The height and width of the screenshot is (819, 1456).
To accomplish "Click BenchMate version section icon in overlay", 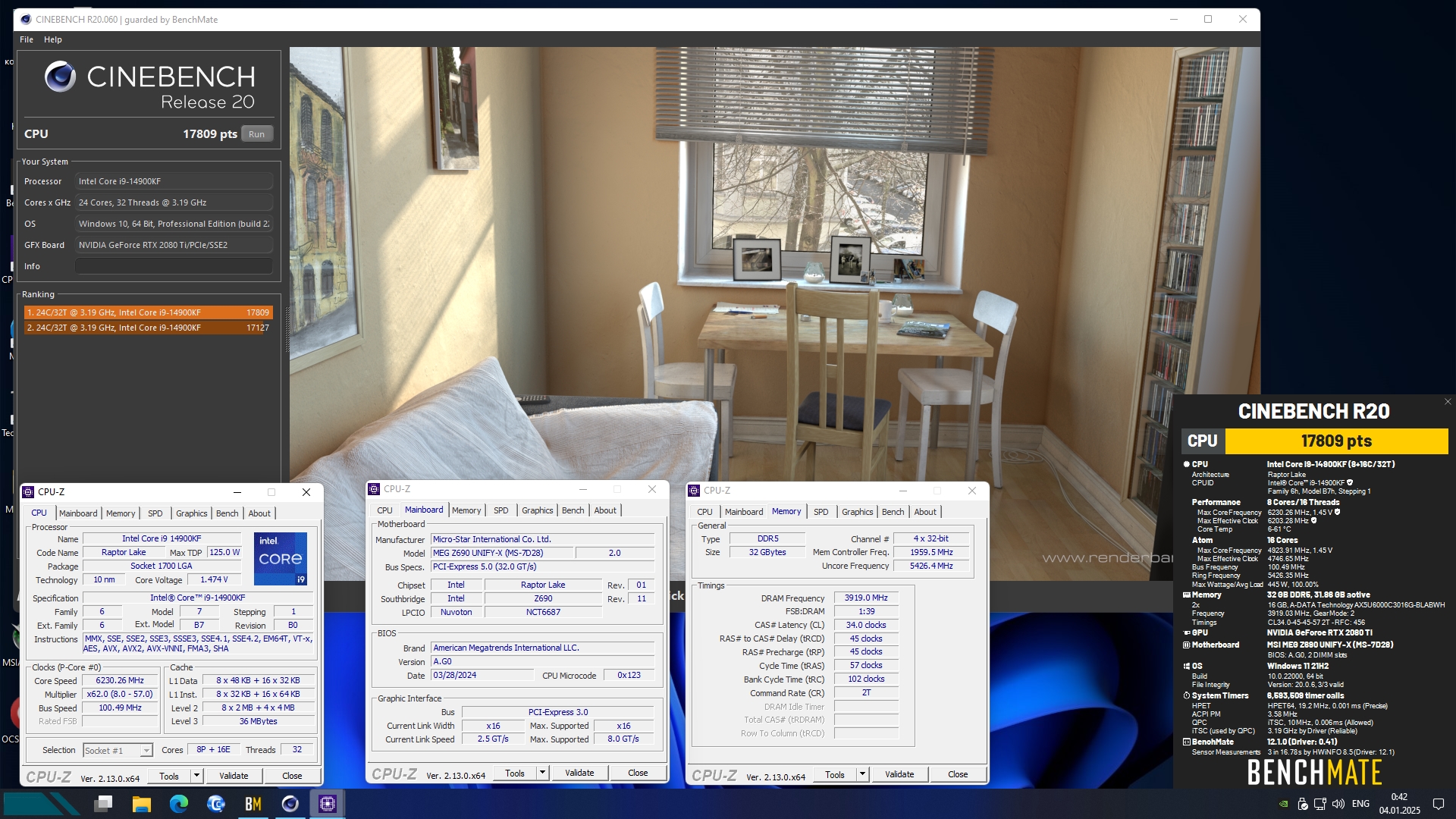I will pyautogui.click(x=1187, y=742).
